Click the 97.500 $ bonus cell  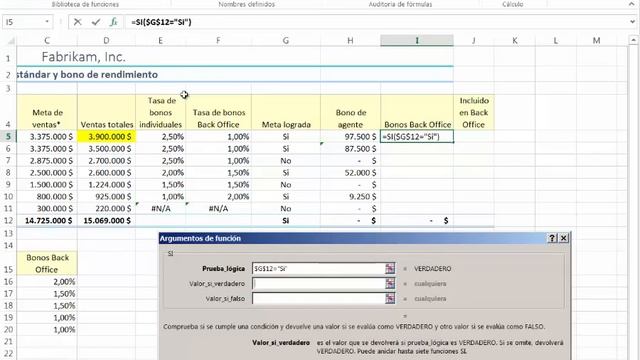[x=350, y=137]
